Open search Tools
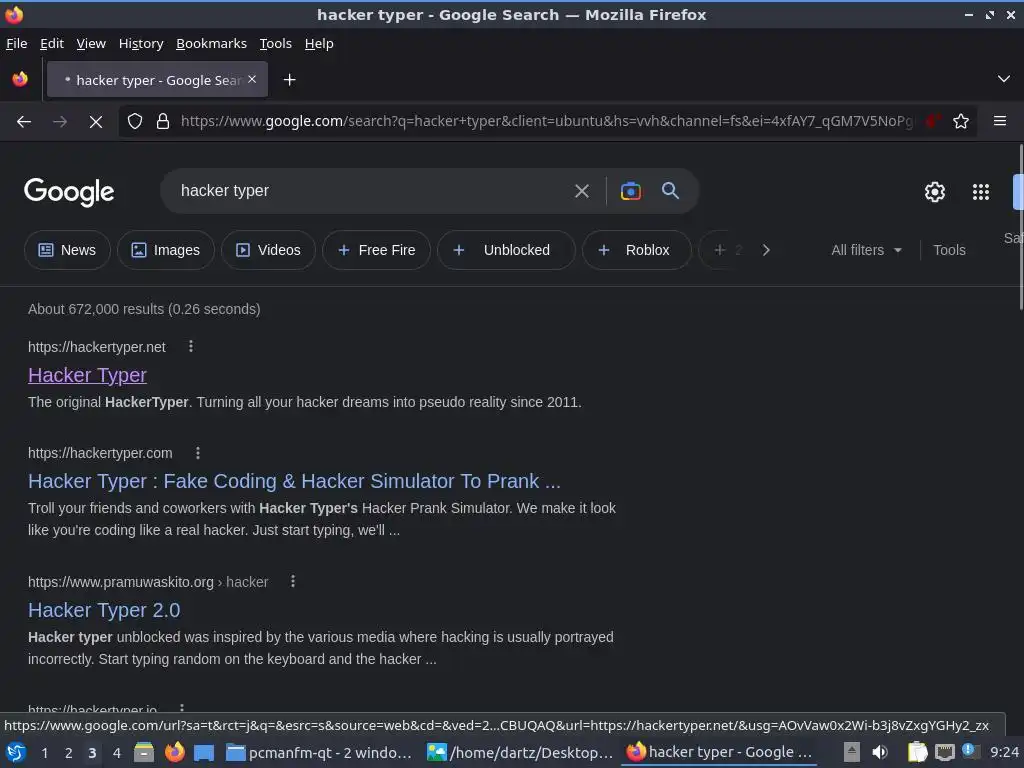Viewport: 1024px width, 768px height. pyautogui.click(x=949, y=250)
